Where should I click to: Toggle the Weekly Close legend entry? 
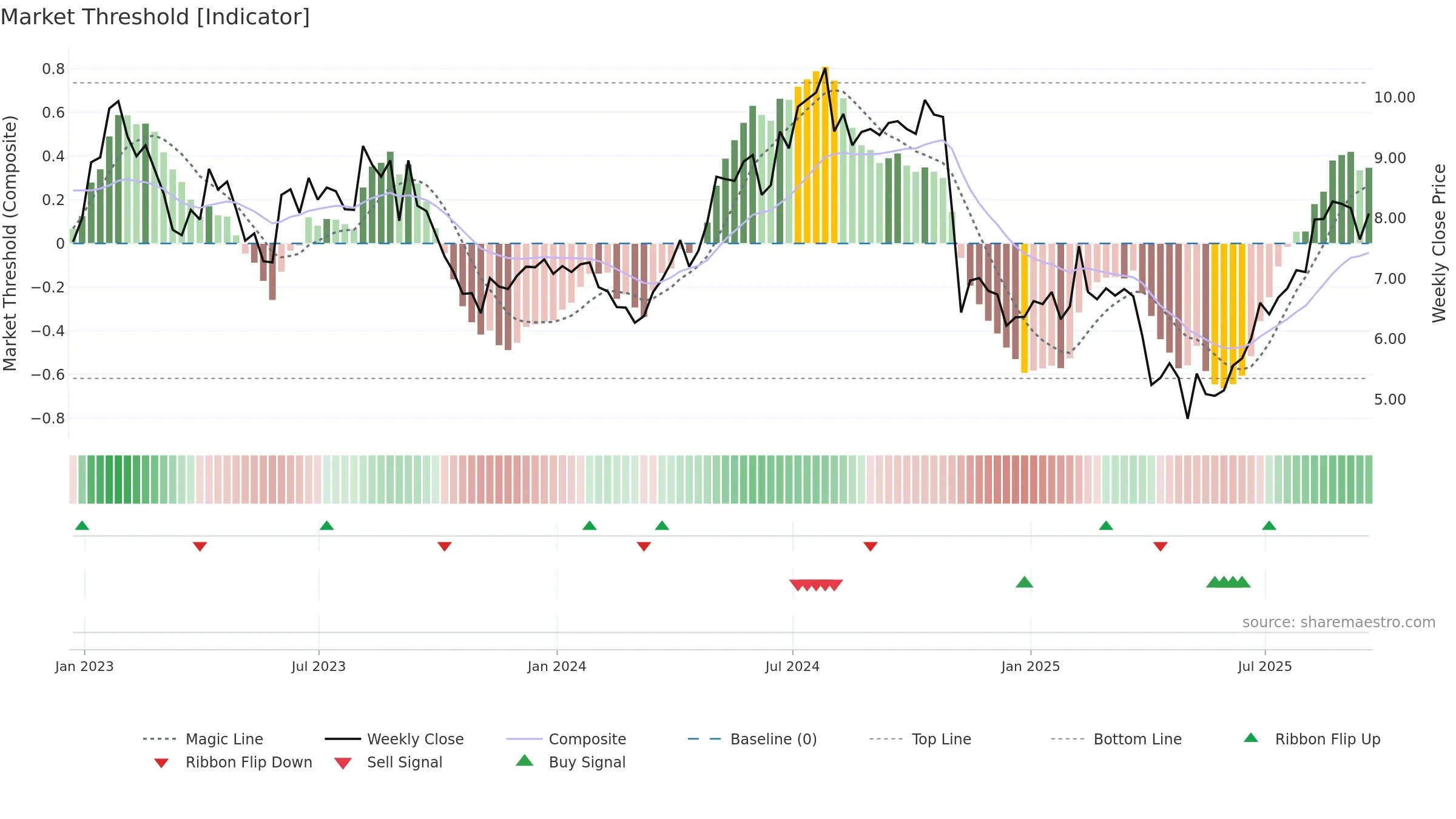(394, 739)
